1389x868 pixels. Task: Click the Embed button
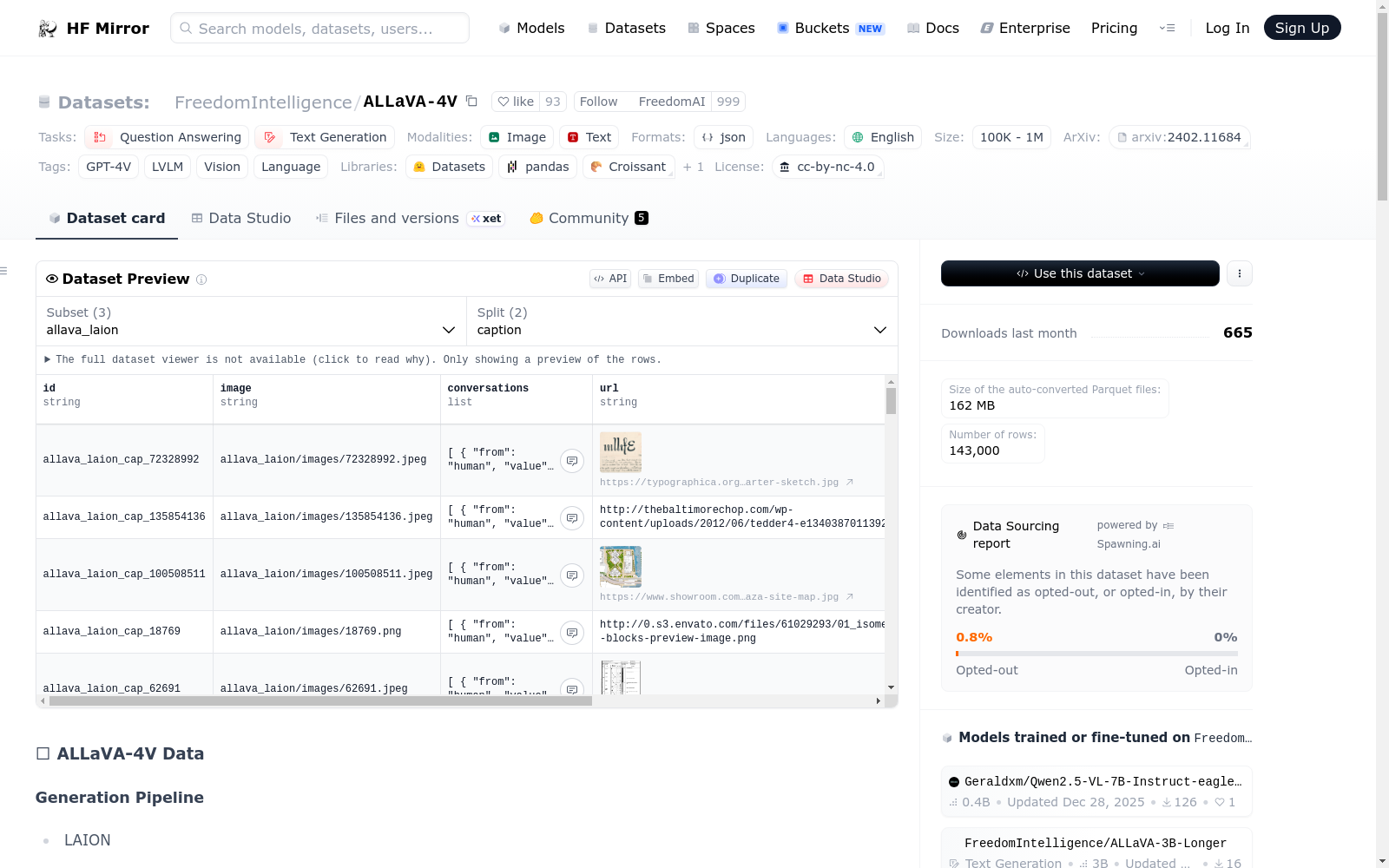tap(668, 279)
